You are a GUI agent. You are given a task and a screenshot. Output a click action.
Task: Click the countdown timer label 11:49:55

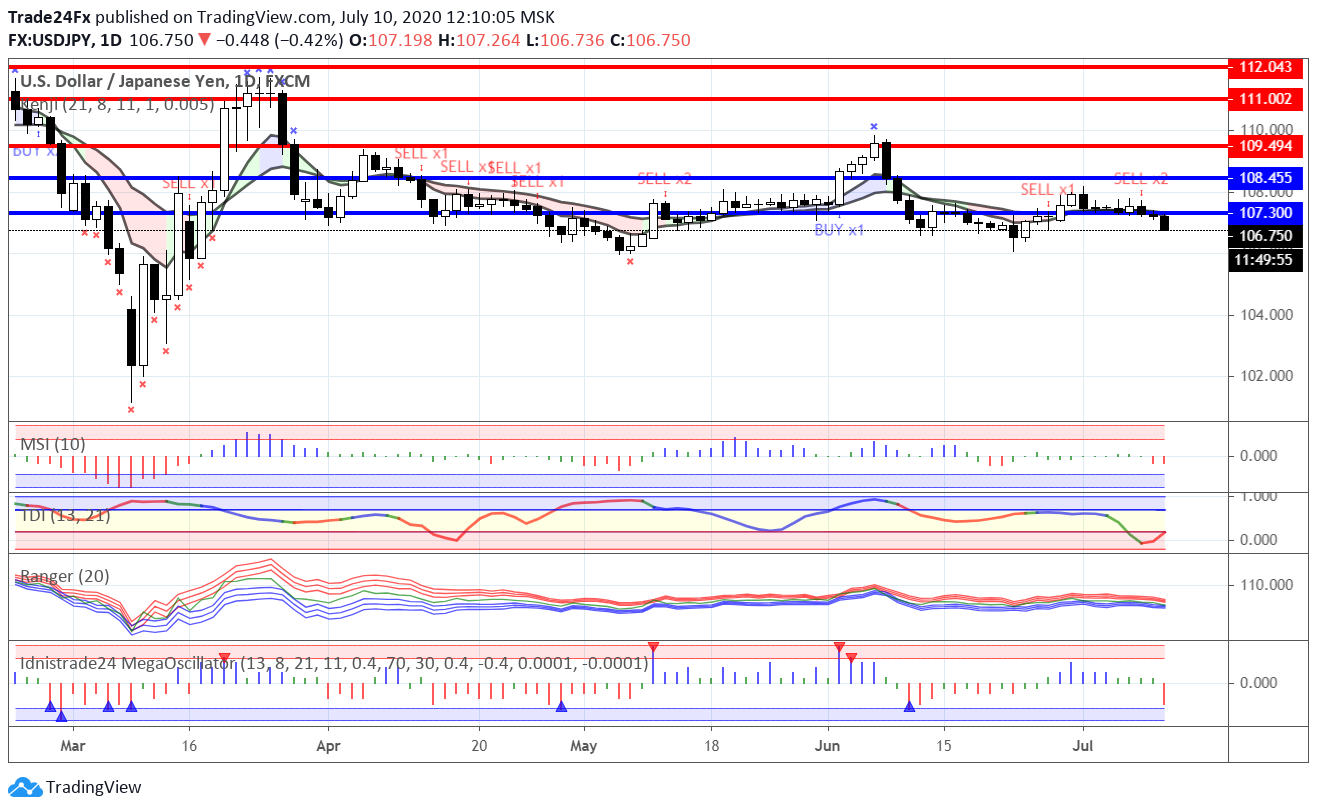1267,259
